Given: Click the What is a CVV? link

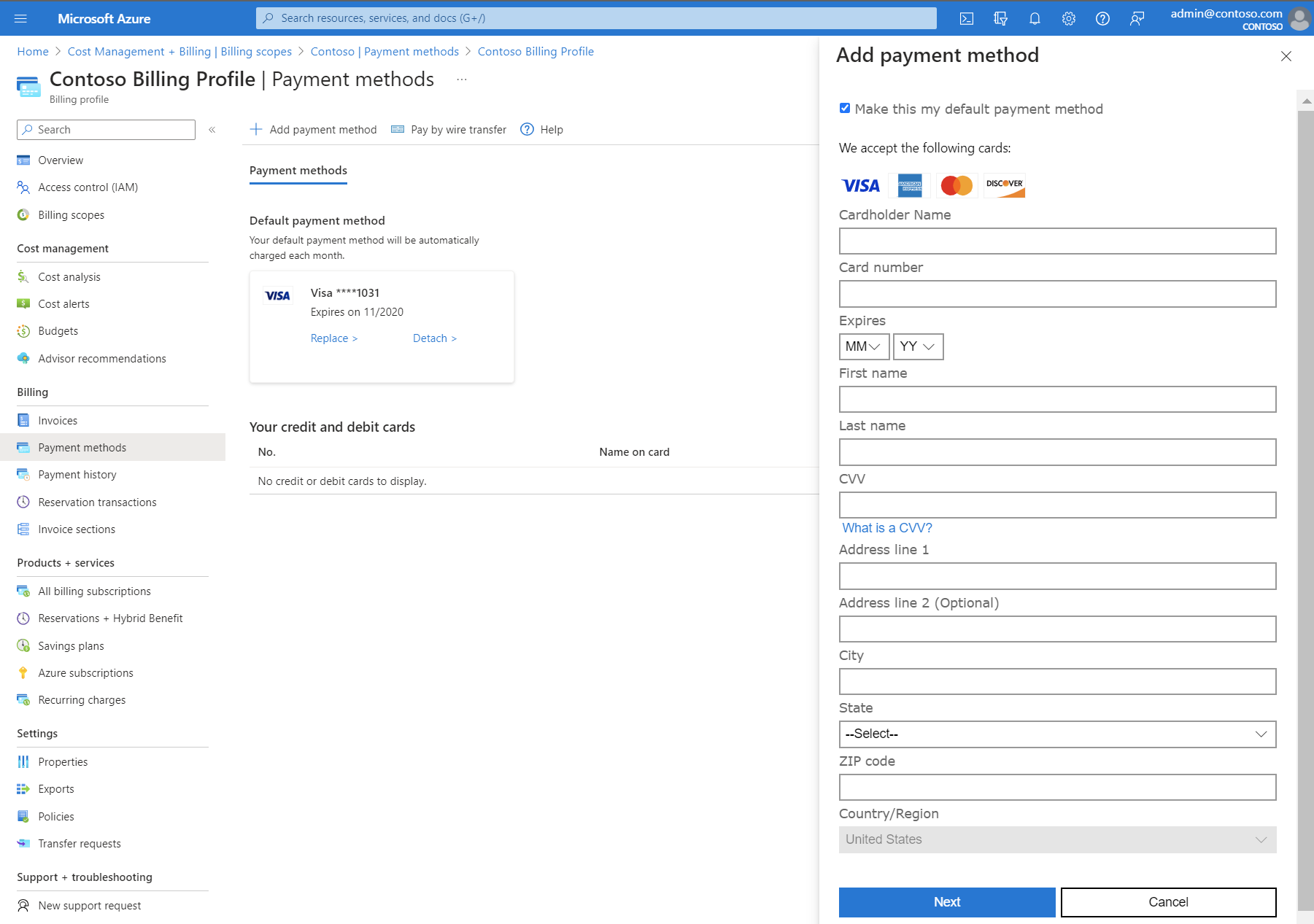Looking at the screenshot, I should [x=886, y=528].
